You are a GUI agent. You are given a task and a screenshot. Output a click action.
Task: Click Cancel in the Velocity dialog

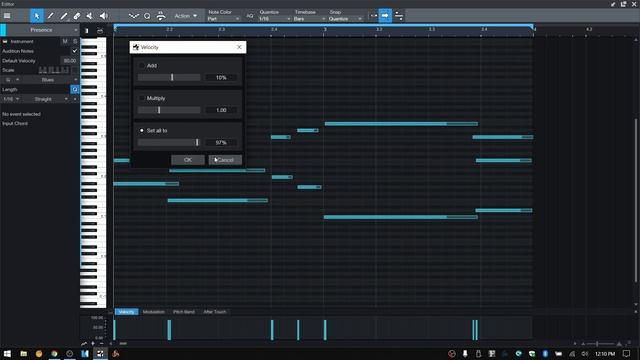pos(225,160)
